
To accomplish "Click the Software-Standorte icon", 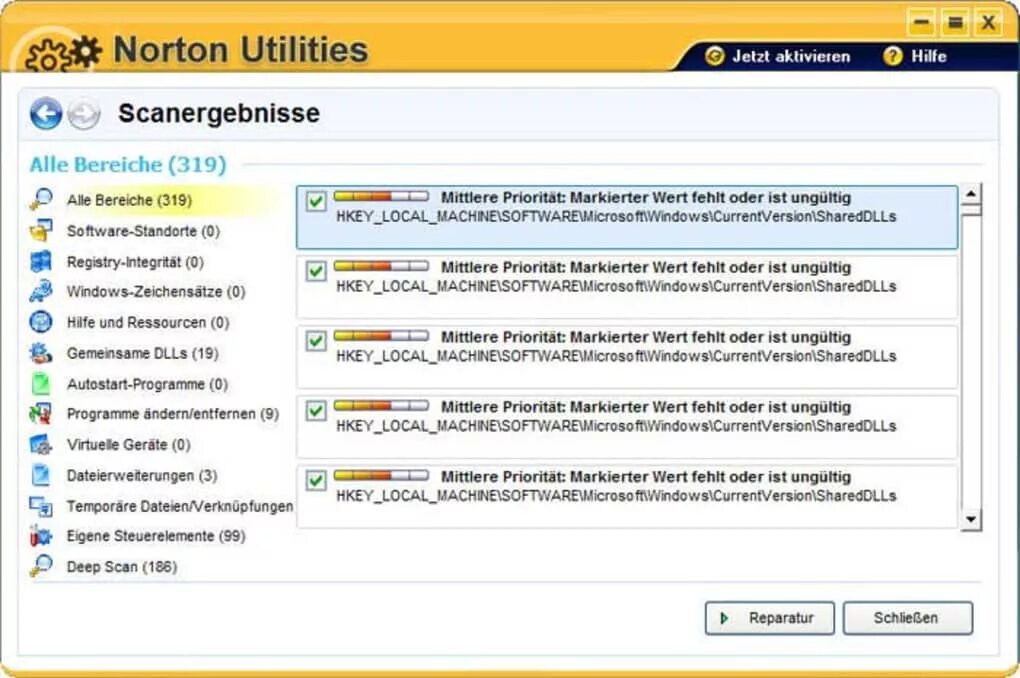I will [41, 230].
